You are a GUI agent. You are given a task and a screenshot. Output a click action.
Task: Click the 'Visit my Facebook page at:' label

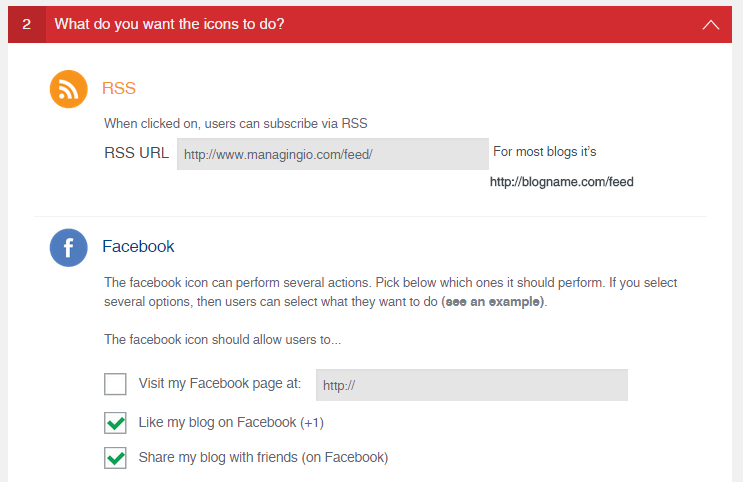coord(220,384)
